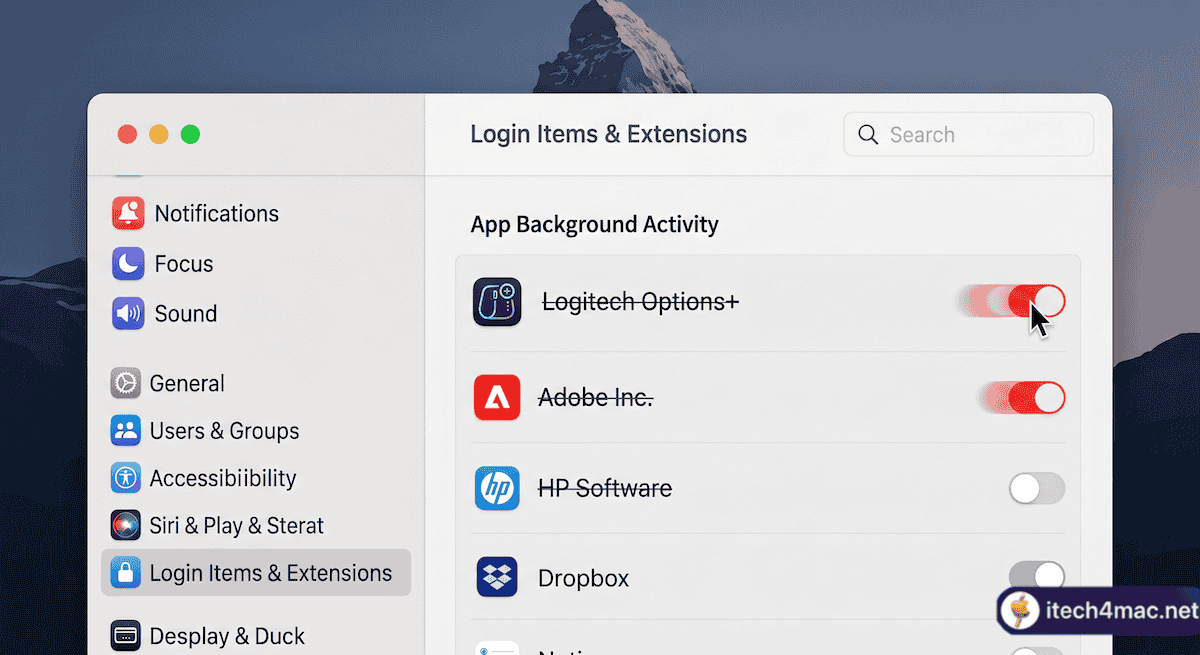Select Login Items & Extensions sidebar row

click(x=256, y=573)
